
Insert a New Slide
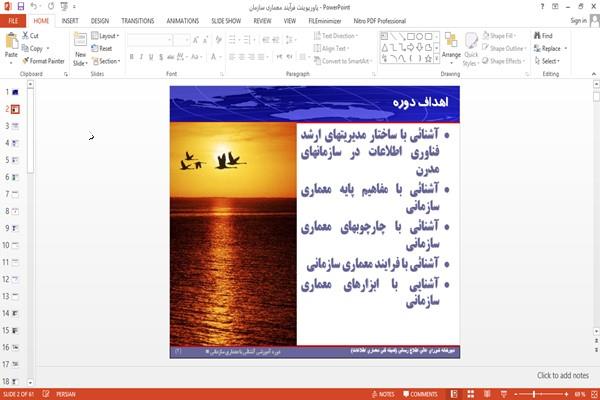click(x=80, y=50)
